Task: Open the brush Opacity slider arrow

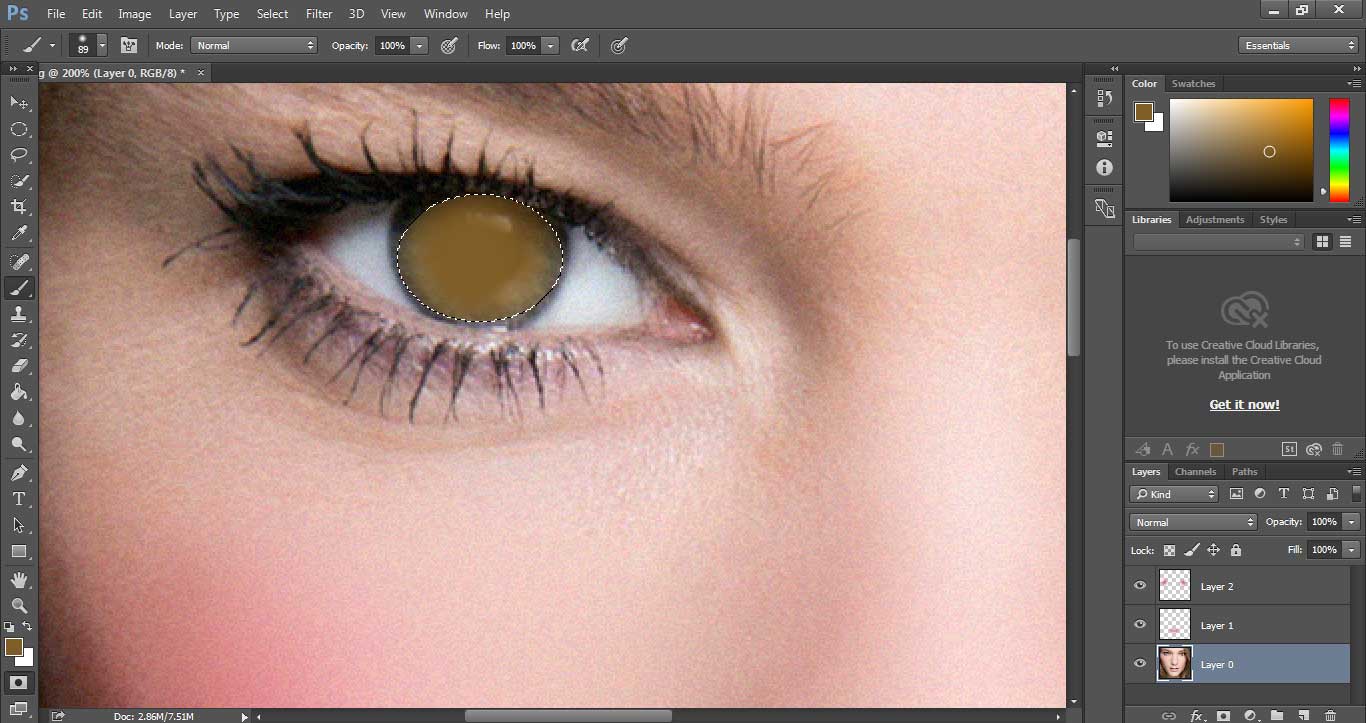Action: tap(419, 45)
